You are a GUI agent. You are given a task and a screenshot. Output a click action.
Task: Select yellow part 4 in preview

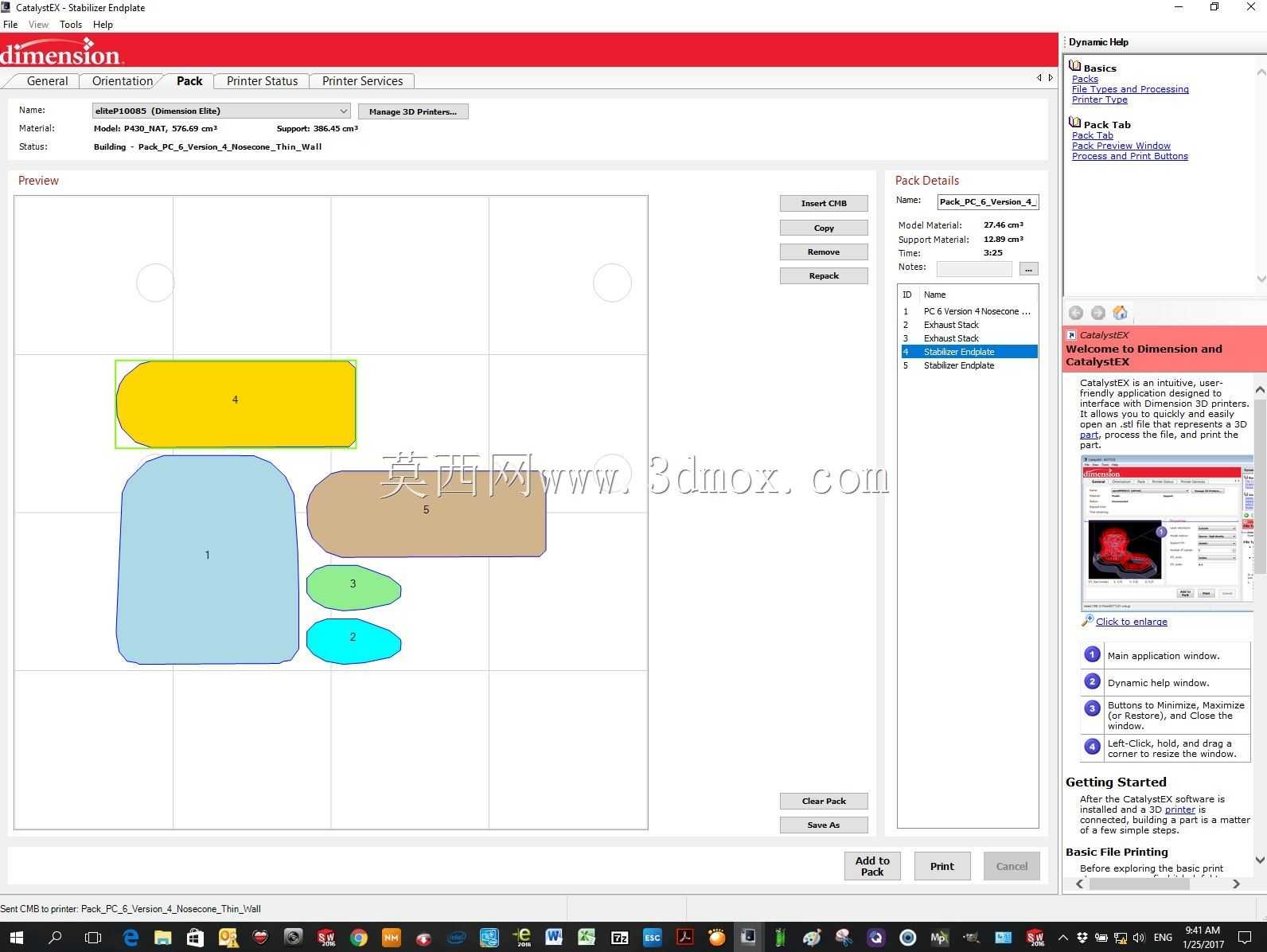tap(236, 404)
